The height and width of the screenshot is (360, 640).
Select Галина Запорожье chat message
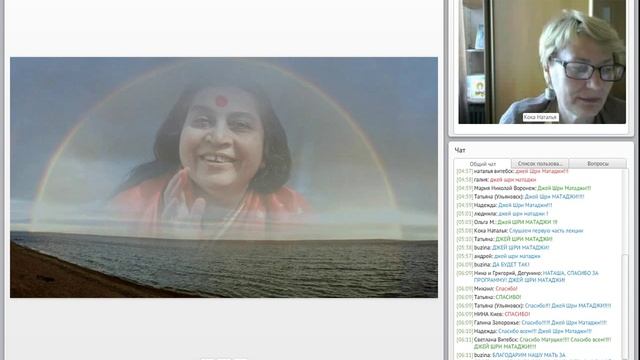tap(531, 323)
